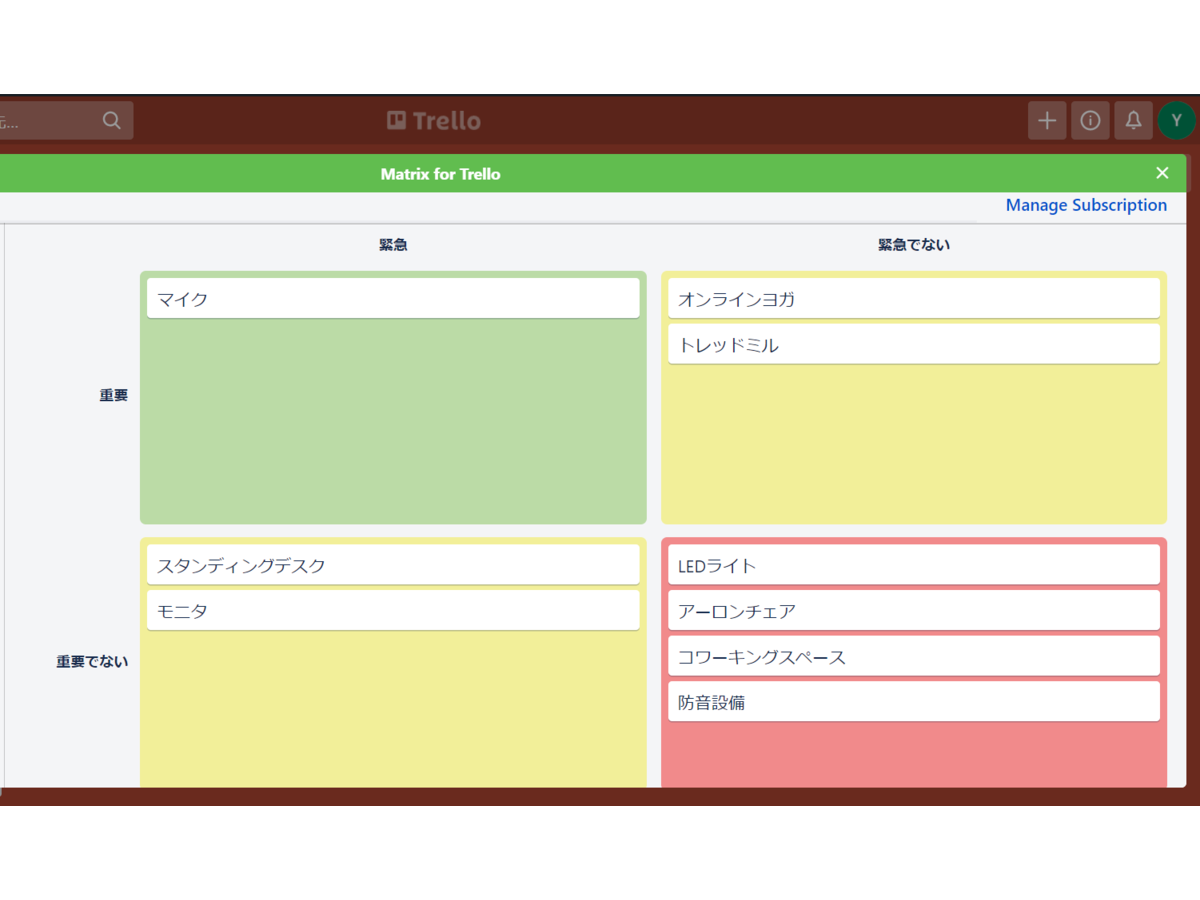Open the Trello home logo

pos(434,121)
